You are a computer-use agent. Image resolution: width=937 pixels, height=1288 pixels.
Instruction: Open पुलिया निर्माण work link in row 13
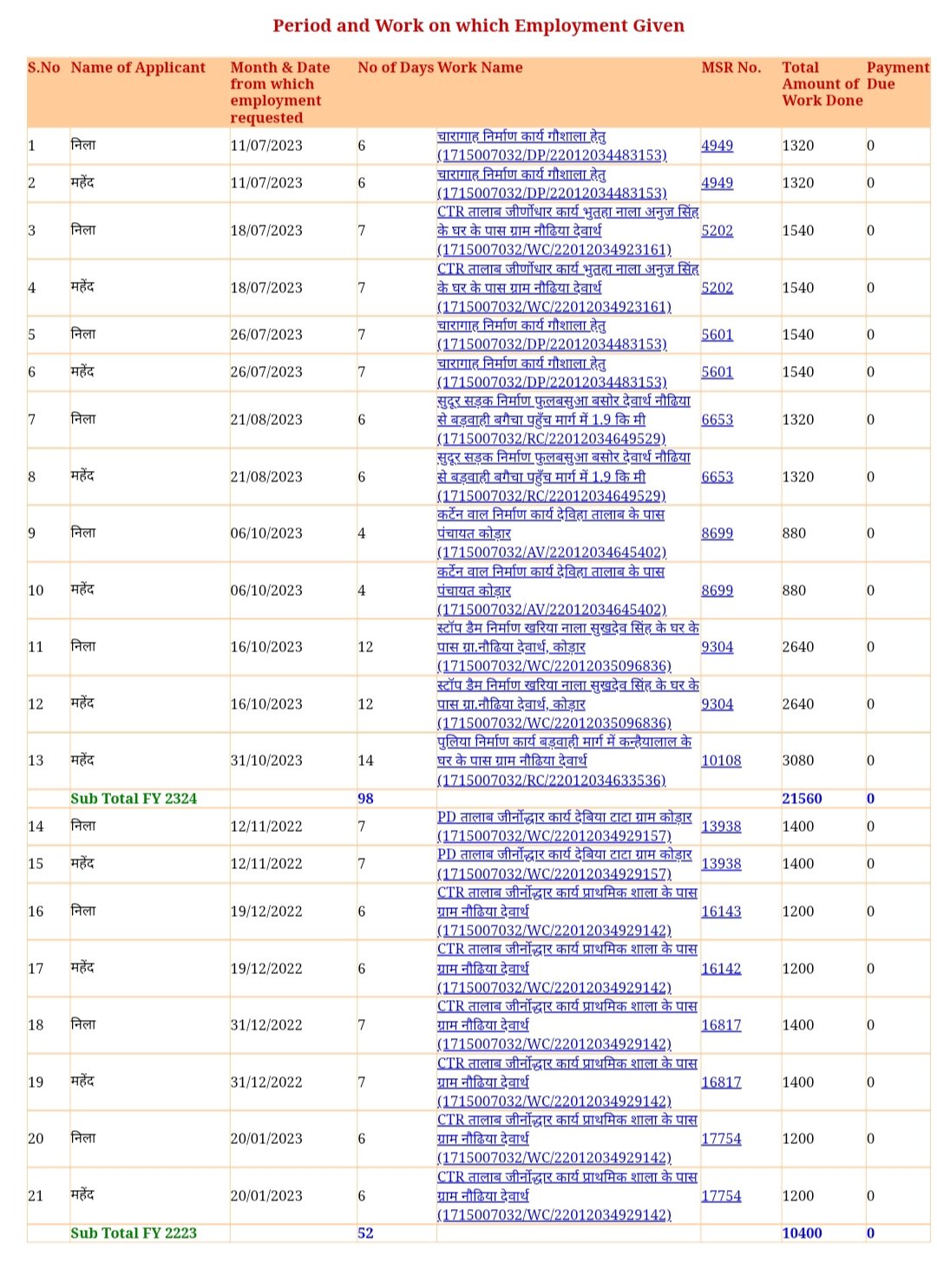(564, 761)
